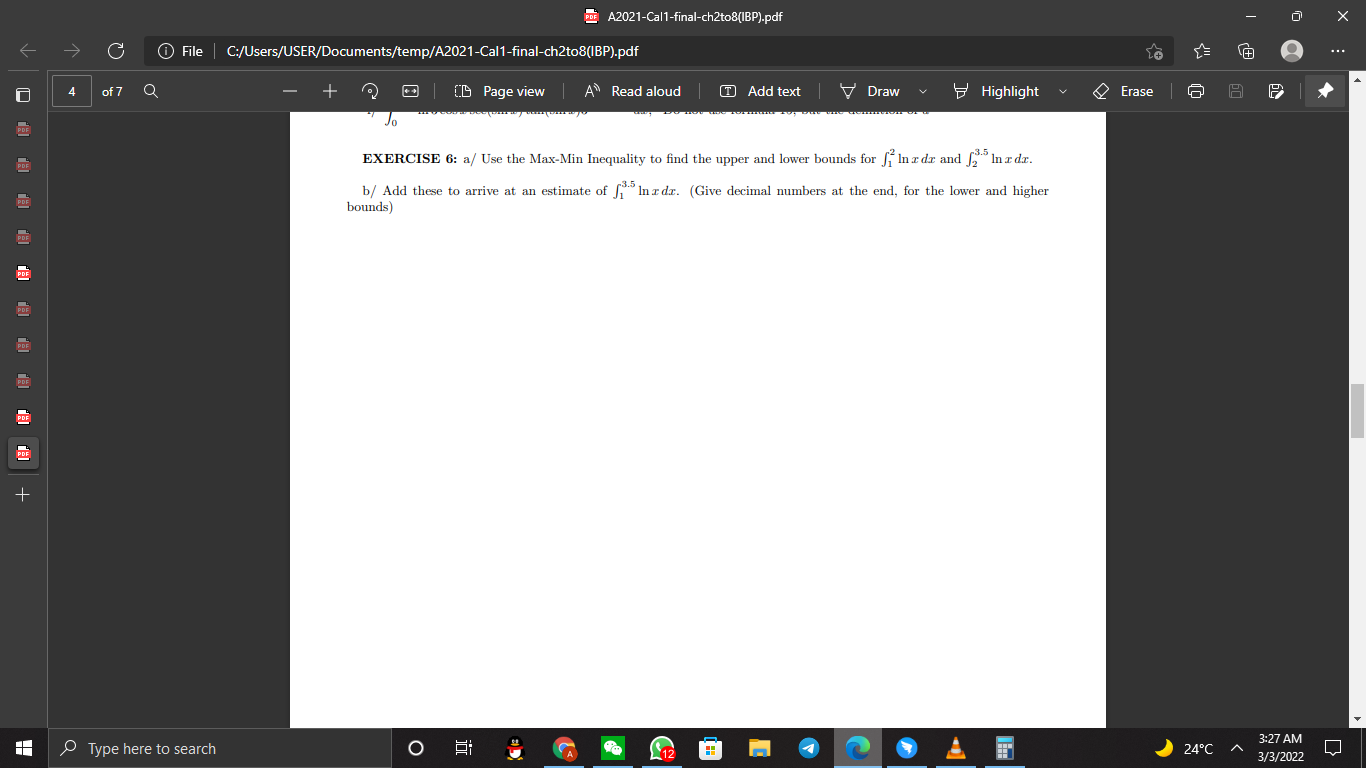Open the Settings and more menu
Viewport: 1366px width, 768px height.
[x=1338, y=50]
